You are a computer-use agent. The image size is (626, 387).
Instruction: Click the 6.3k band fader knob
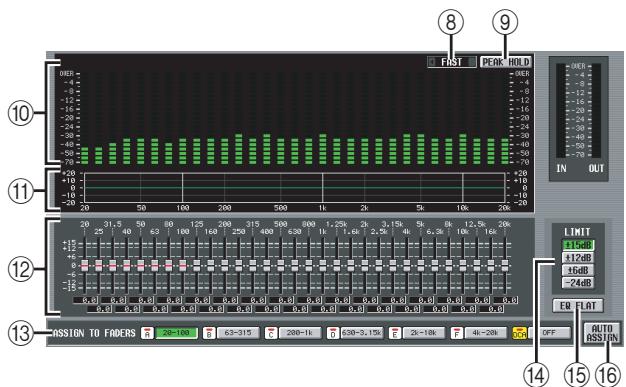(435, 266)
